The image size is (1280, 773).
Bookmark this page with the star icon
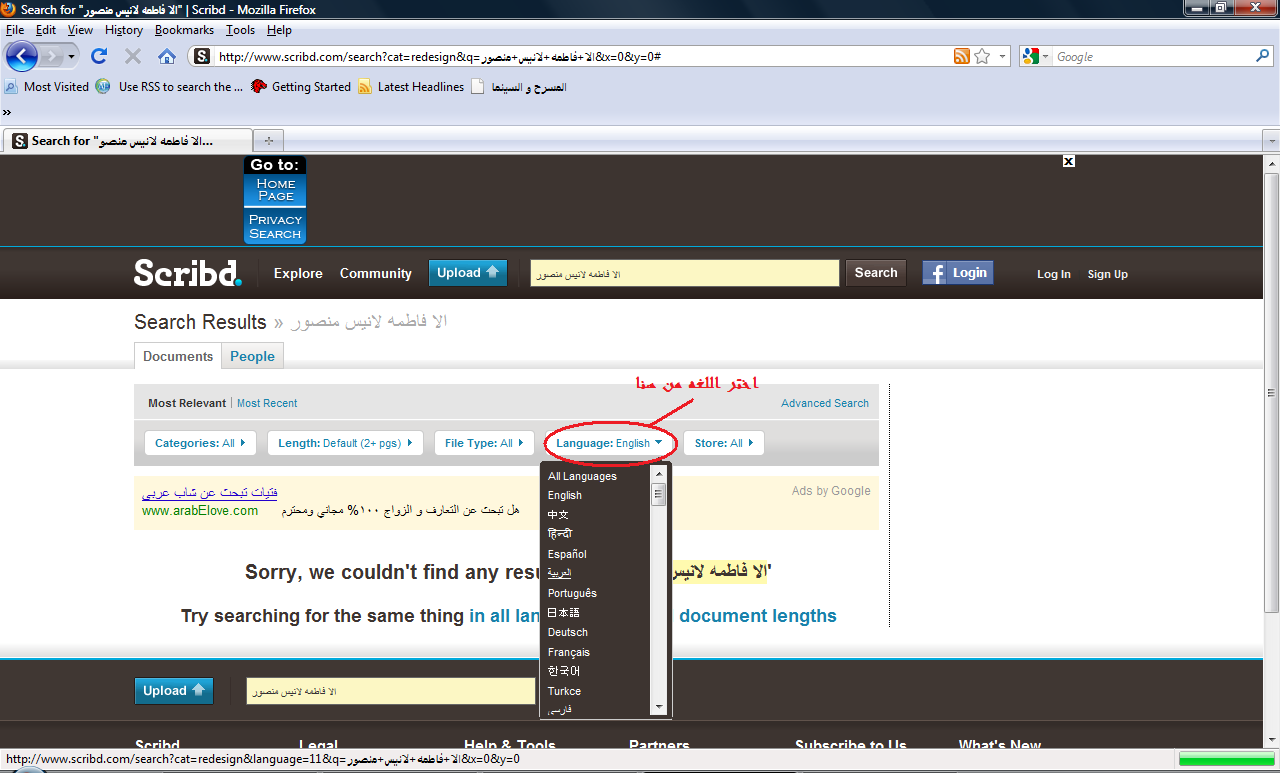[982, 57]
